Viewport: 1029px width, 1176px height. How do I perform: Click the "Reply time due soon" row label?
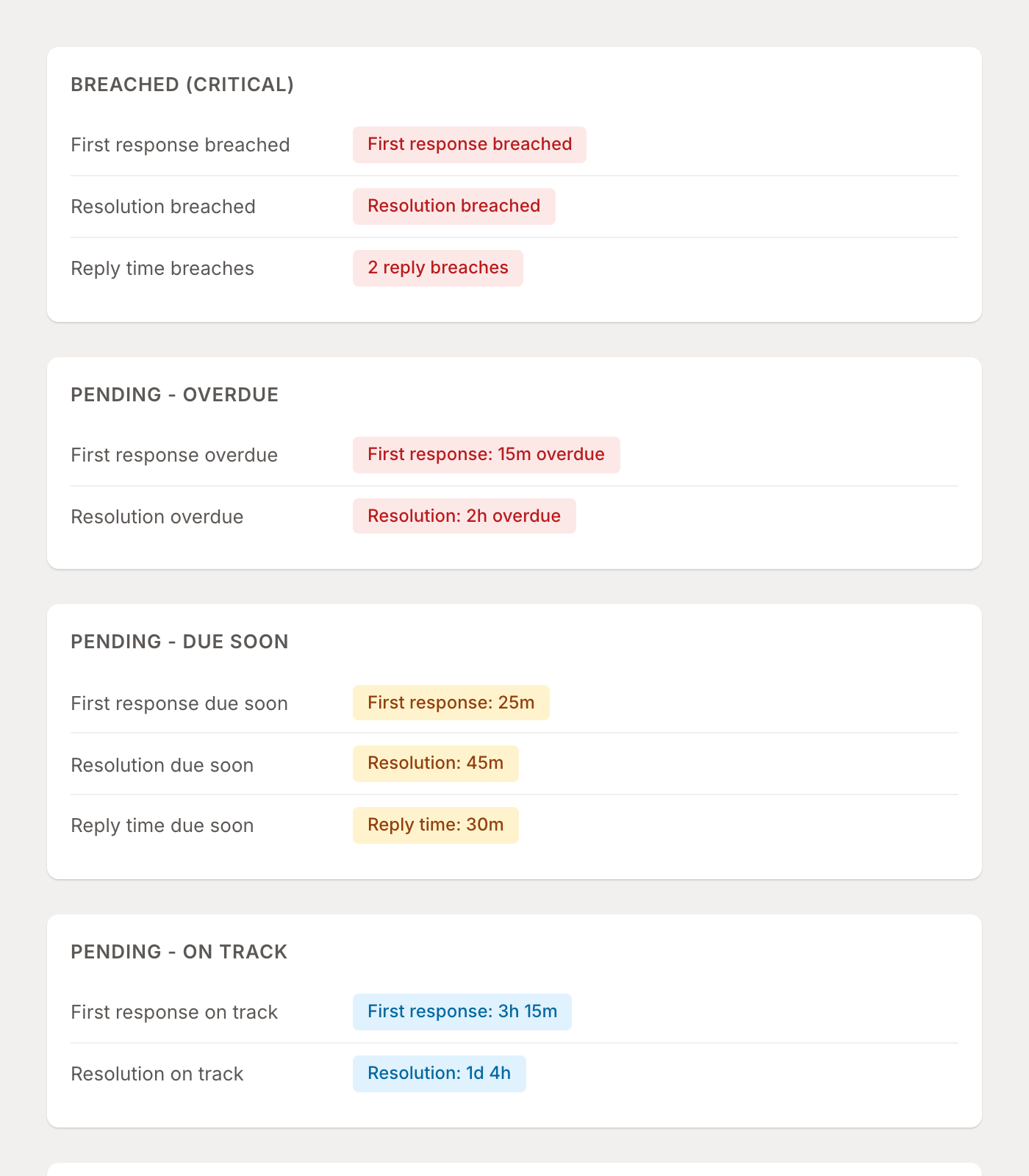pyautogui.click(x=162, y=825)
